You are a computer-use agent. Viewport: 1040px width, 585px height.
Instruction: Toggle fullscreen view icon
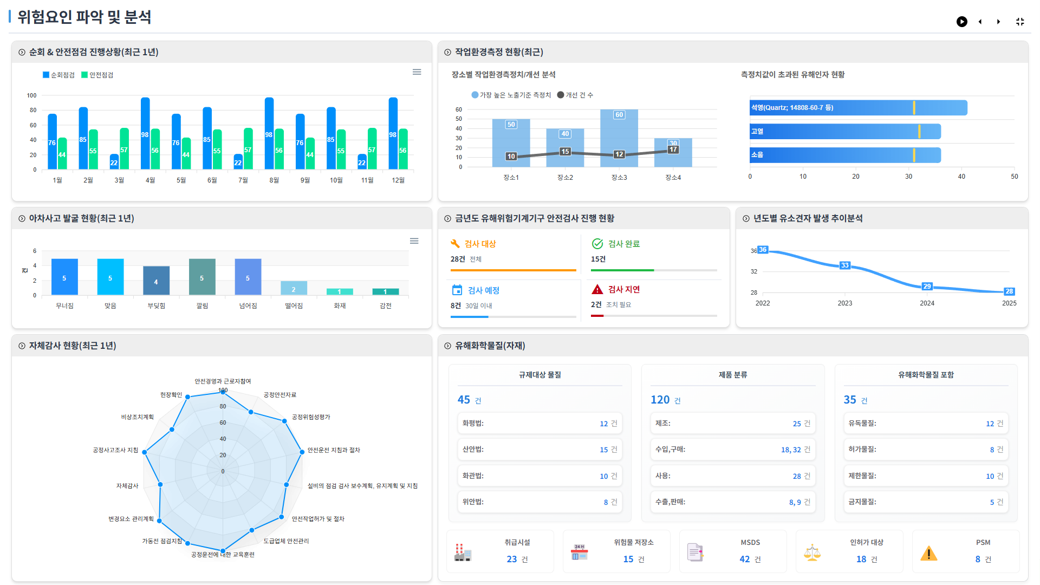click(x=1020, y=21)
